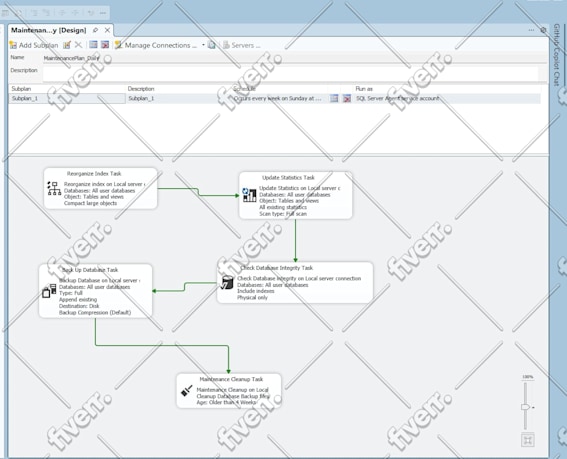Click 'Physical only' text line
Viewport: 567px width, 459px height.
pos(252,297)
